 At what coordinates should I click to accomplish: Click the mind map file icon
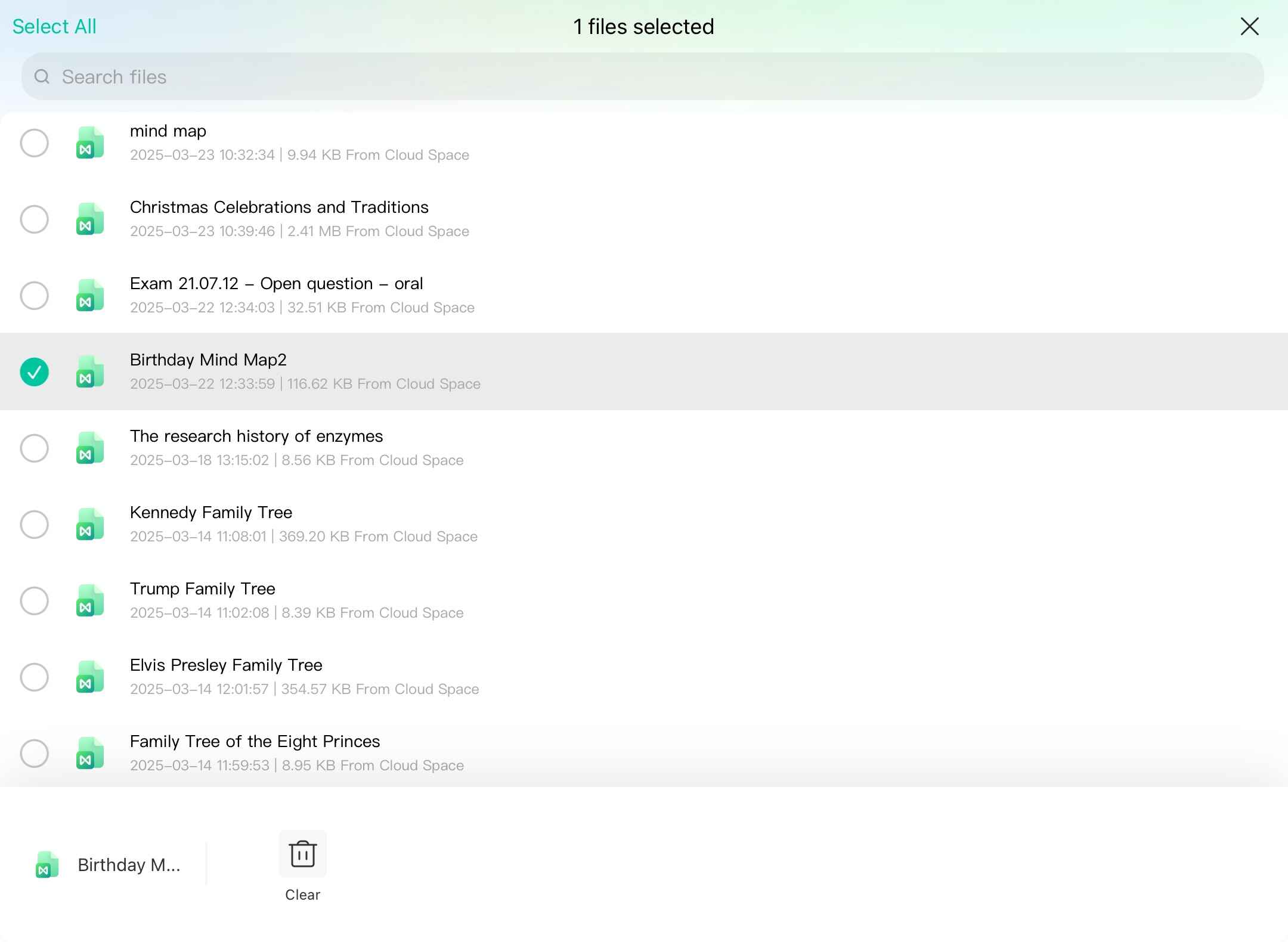click(89, 143)
